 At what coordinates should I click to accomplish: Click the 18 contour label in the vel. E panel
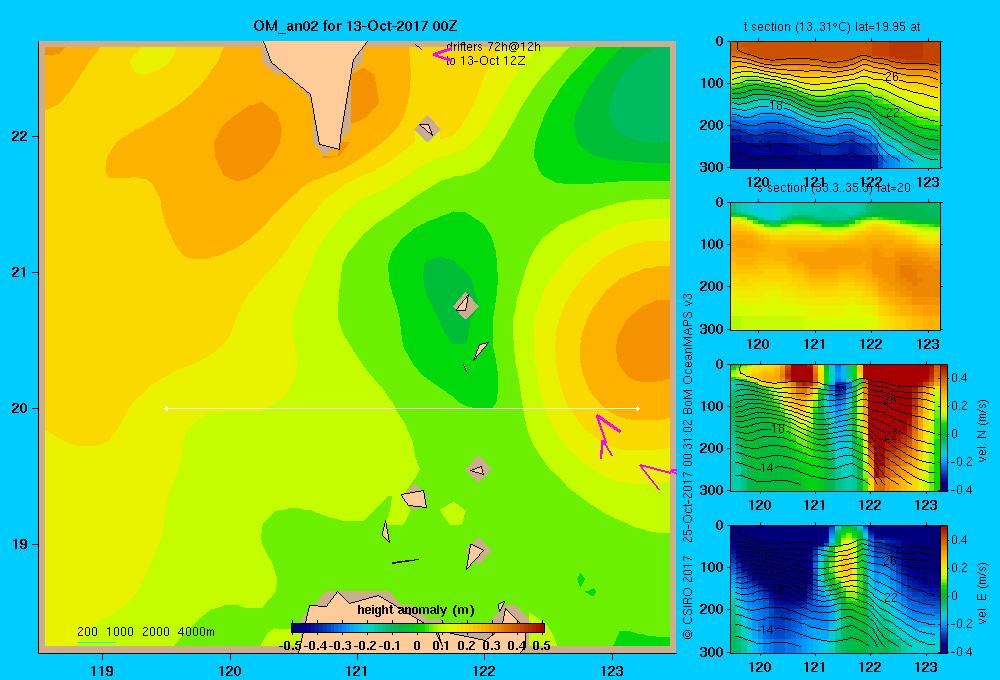(x=777, y=591)
